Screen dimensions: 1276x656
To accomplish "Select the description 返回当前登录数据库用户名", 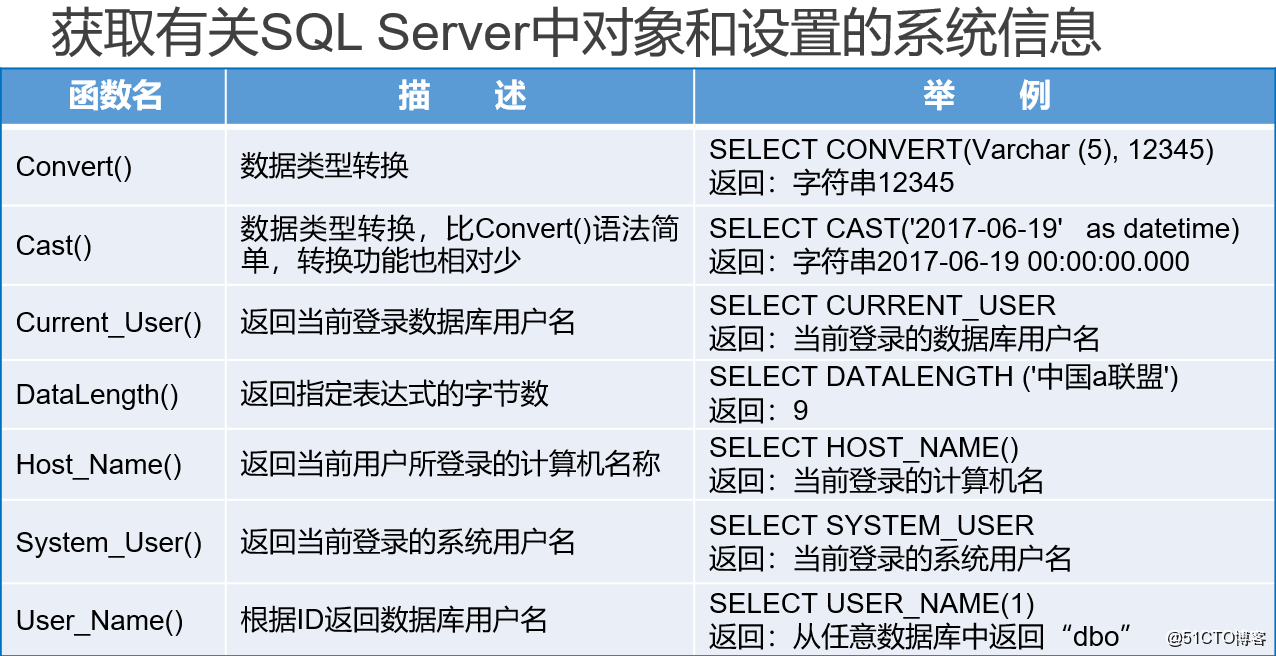I will 407,322.
